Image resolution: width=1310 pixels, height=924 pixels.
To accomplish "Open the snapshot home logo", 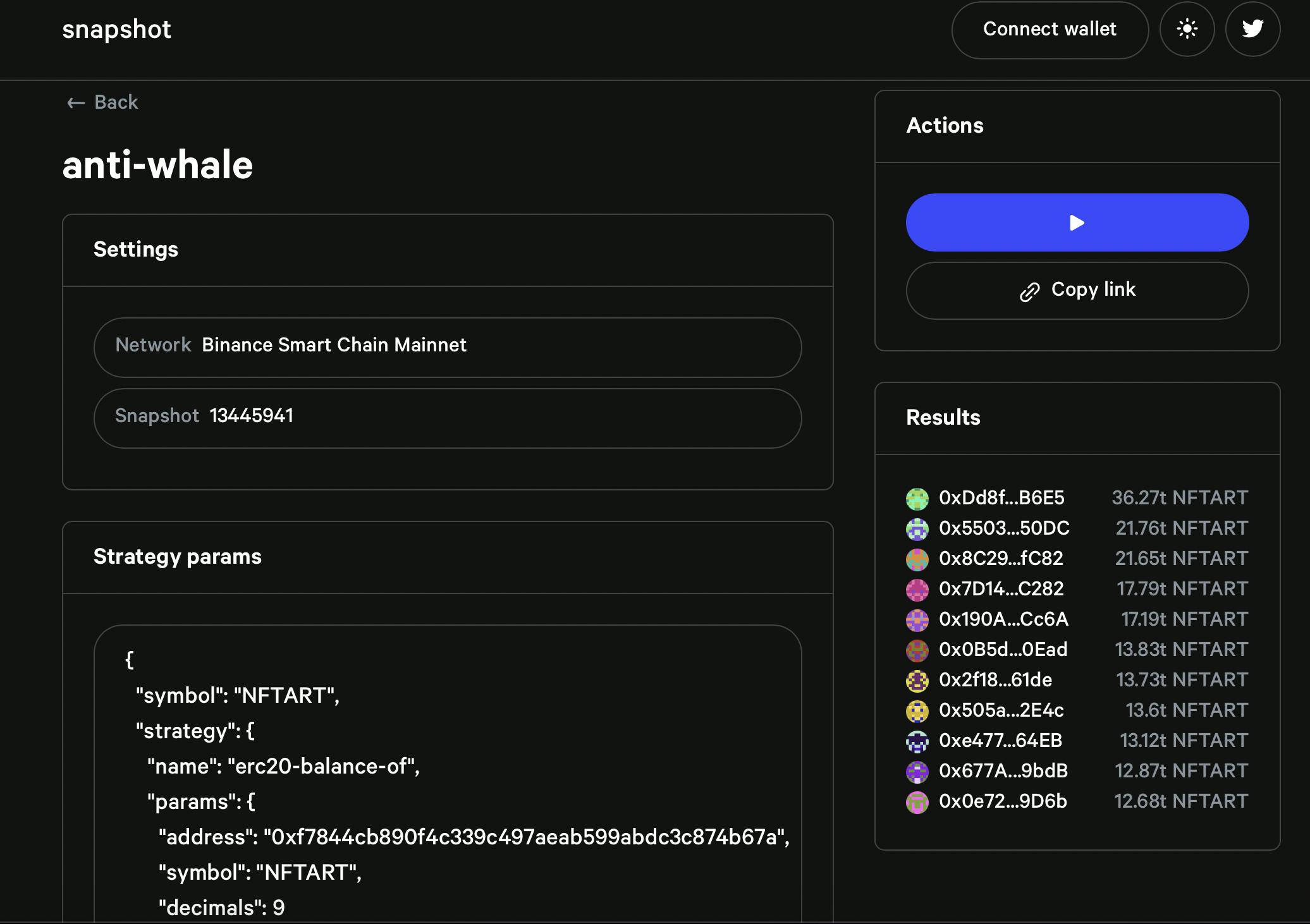I will coord(116,30).
